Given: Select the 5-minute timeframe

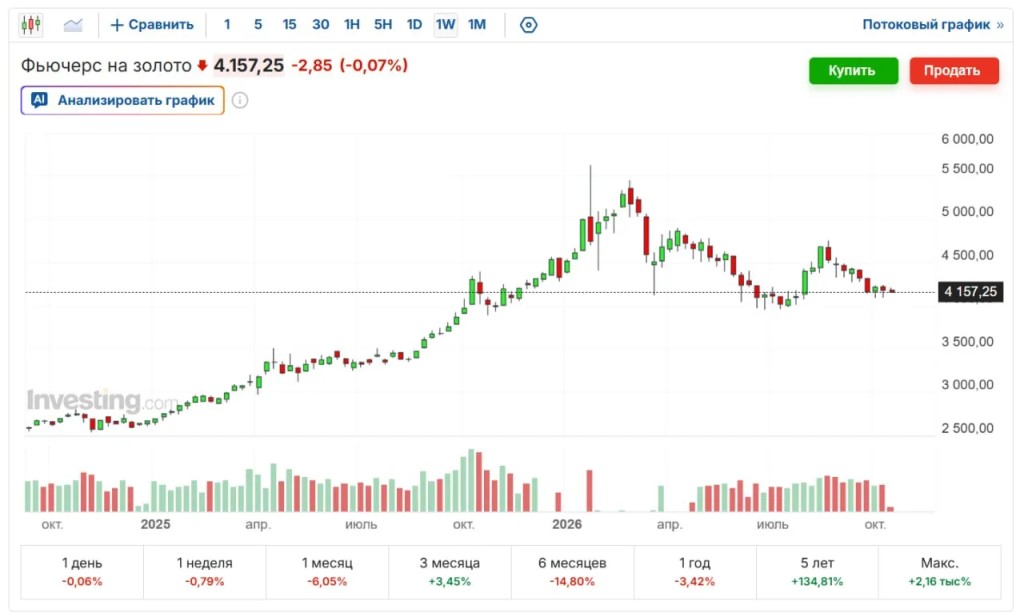Looking at the screenshot, I should click(x=258, y=25).
